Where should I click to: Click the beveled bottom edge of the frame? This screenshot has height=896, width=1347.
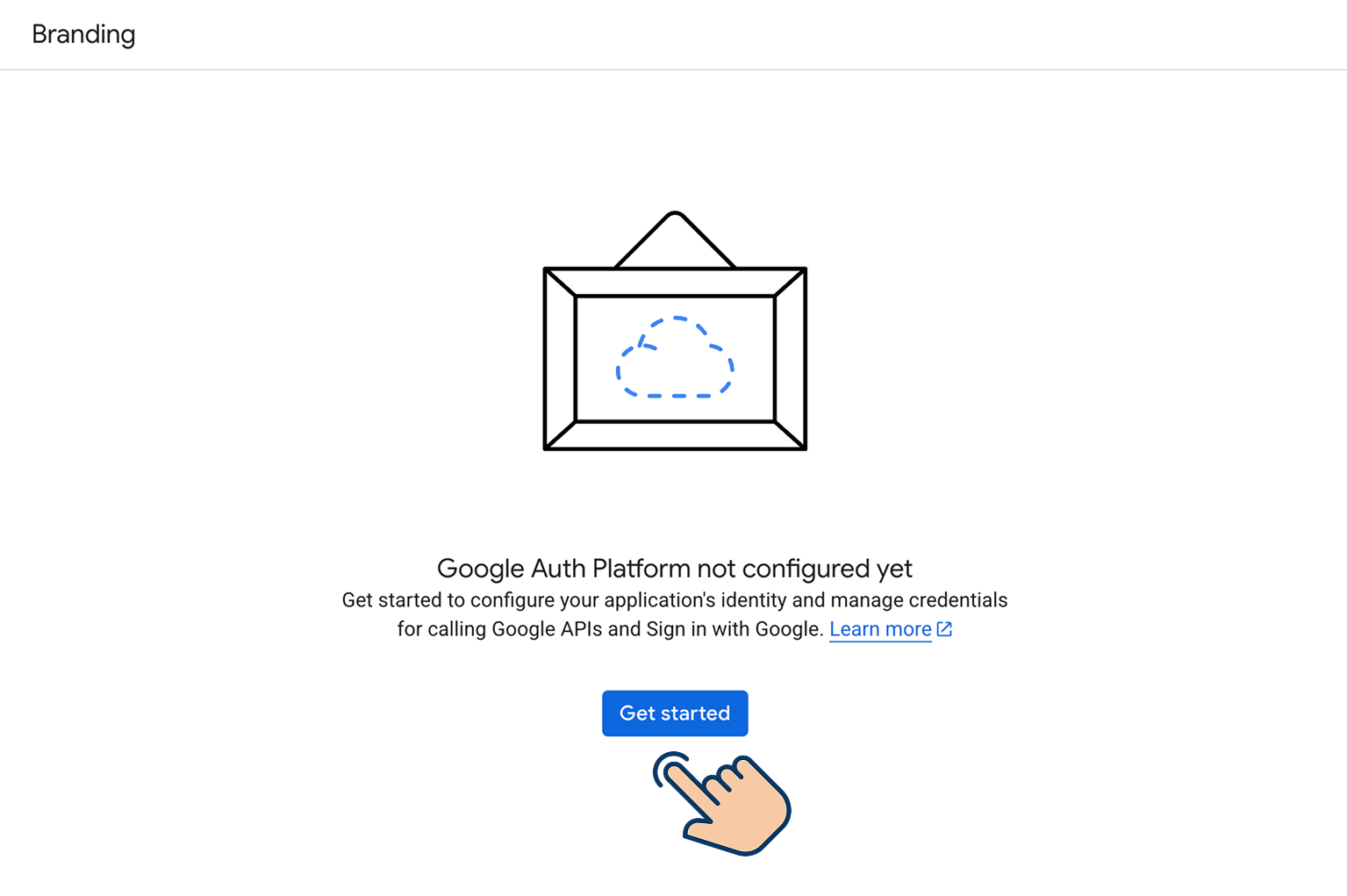click(x=675, y=435)
